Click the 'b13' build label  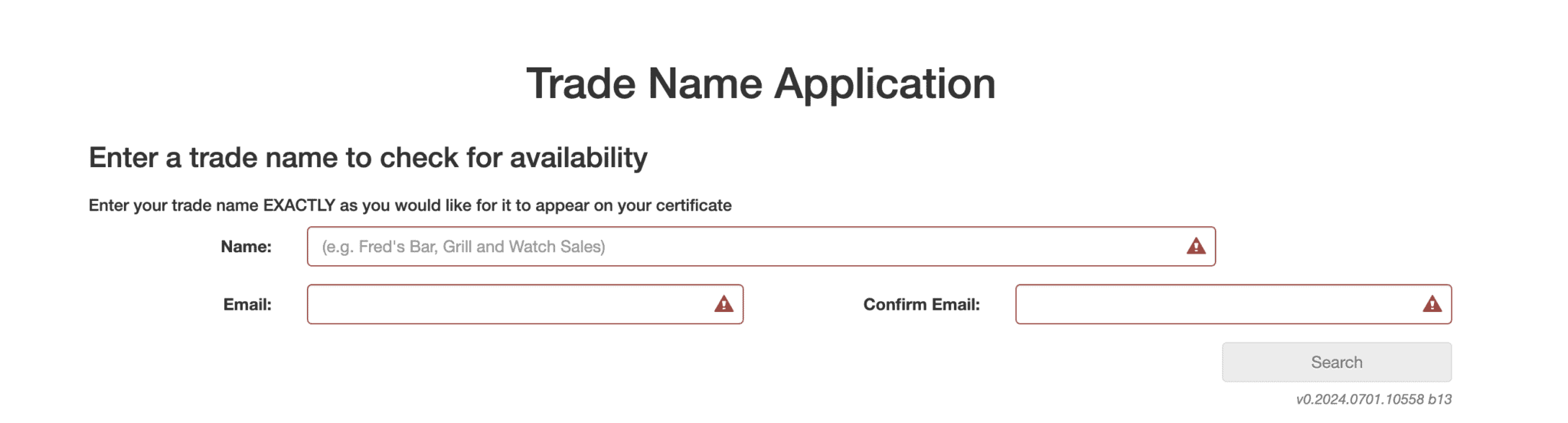(x=1439, y=399)
